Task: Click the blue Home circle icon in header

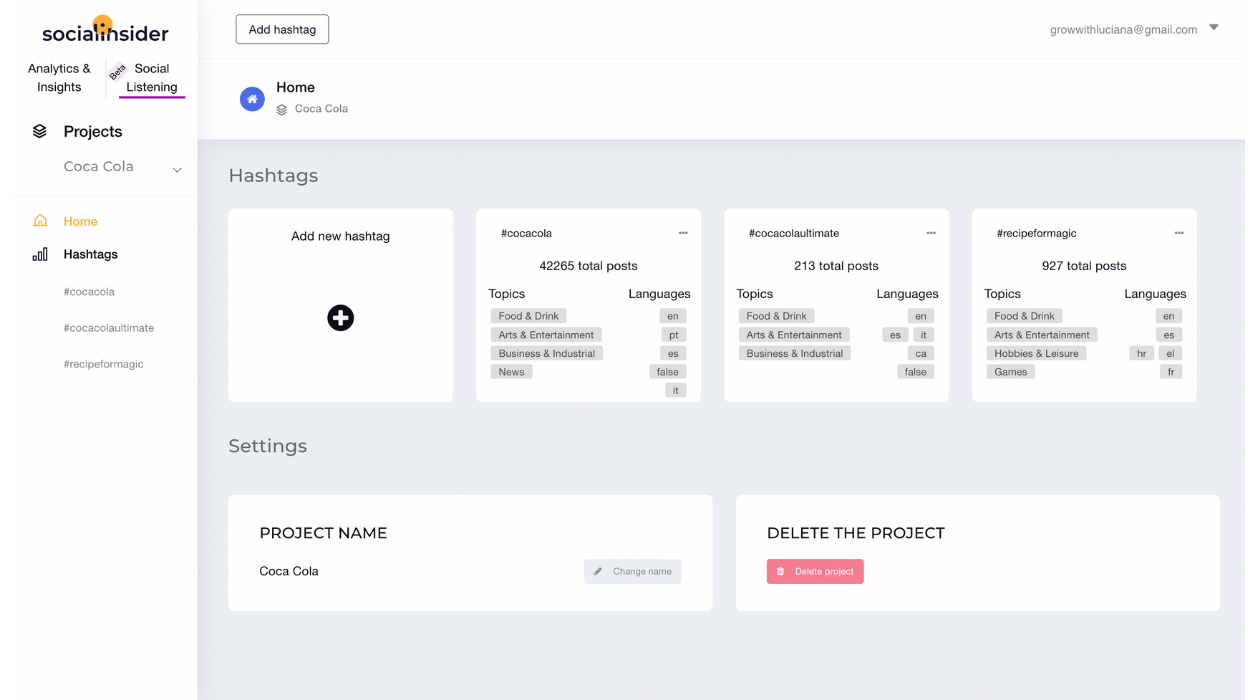Action: point(252,99)
